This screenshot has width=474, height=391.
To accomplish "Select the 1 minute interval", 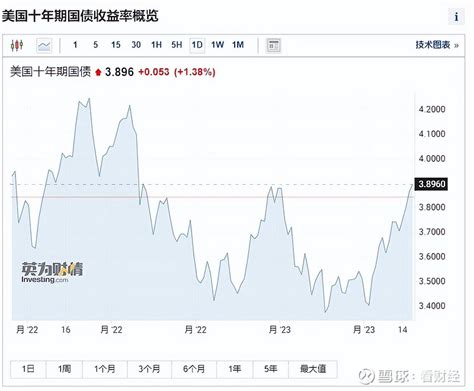I will (75, 45).
